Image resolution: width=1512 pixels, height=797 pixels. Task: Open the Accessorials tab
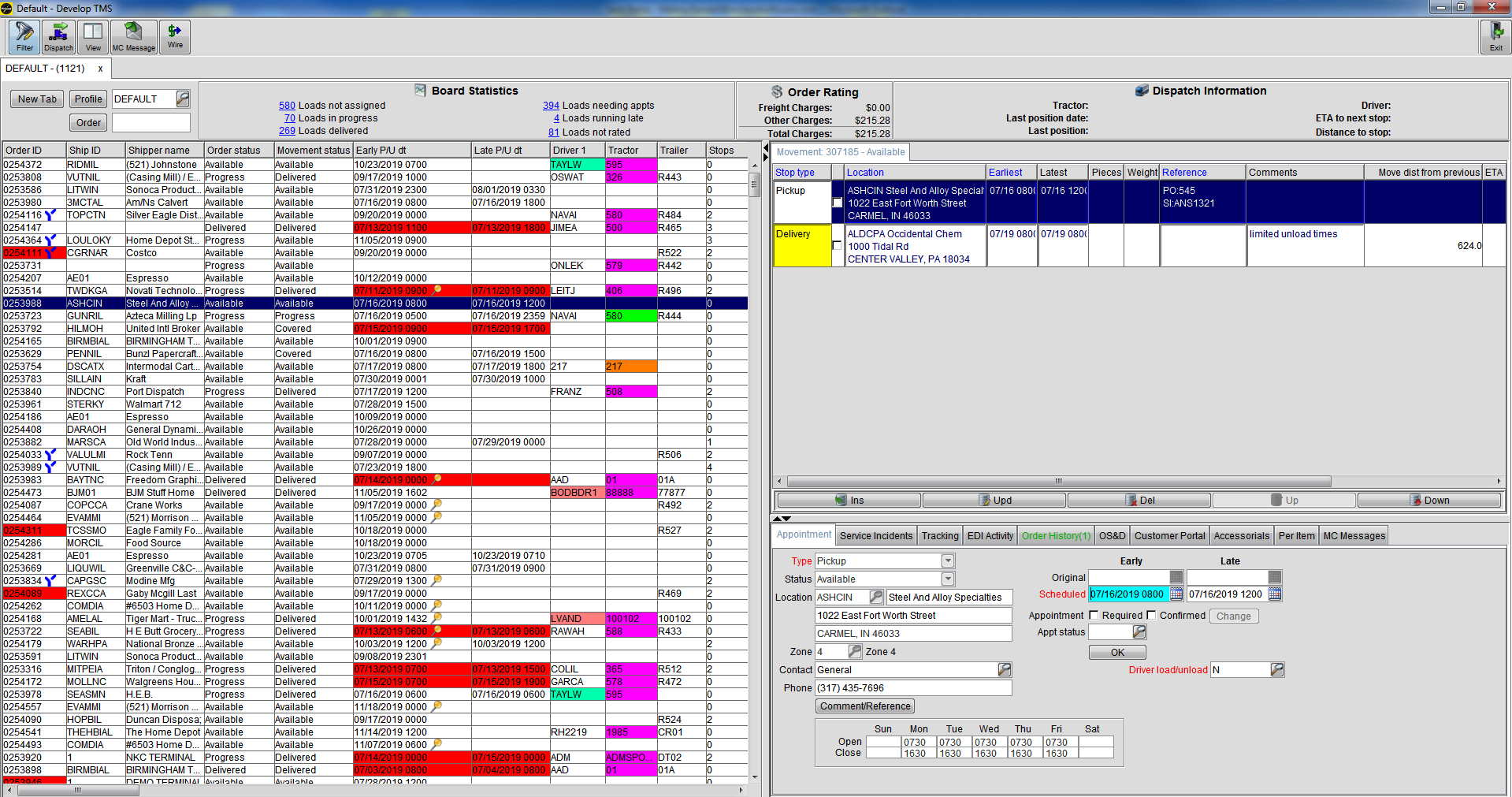point(1241,536)
